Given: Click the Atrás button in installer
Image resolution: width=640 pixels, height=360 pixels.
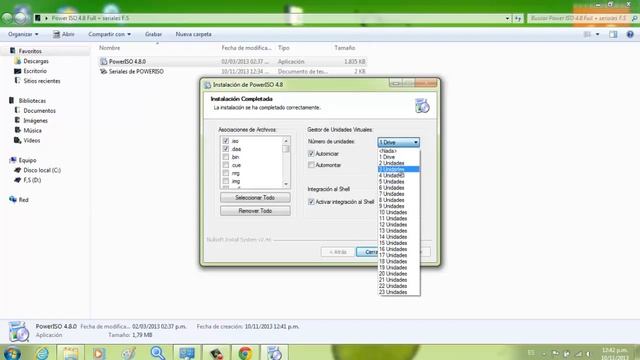Looking at the screenshot, I should (x=338, y=252).
